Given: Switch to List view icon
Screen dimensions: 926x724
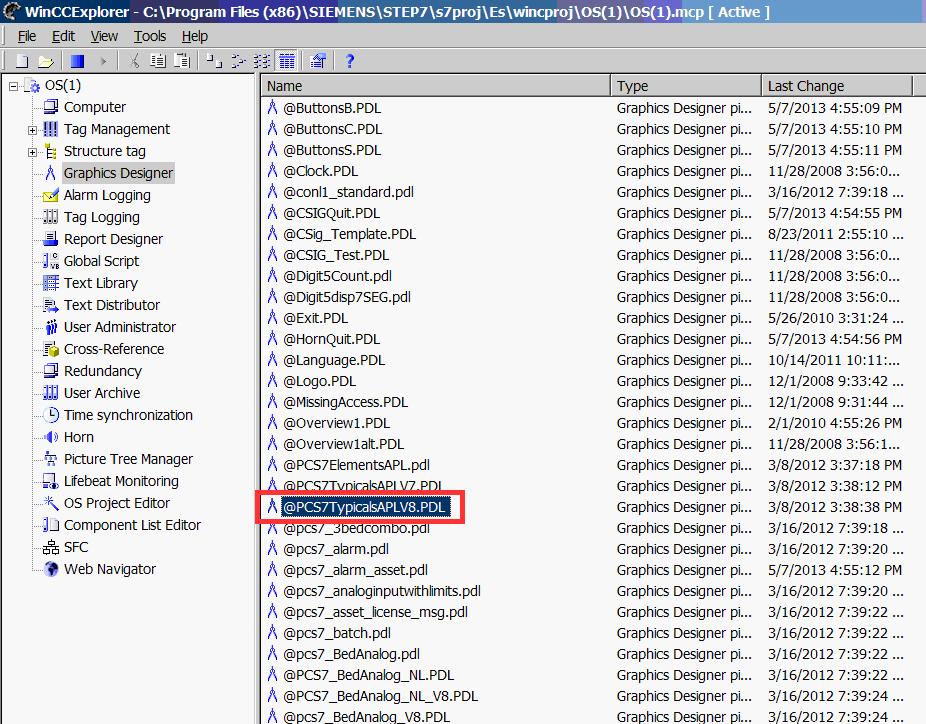Looking at the screenshot, I should coord(262,61).
